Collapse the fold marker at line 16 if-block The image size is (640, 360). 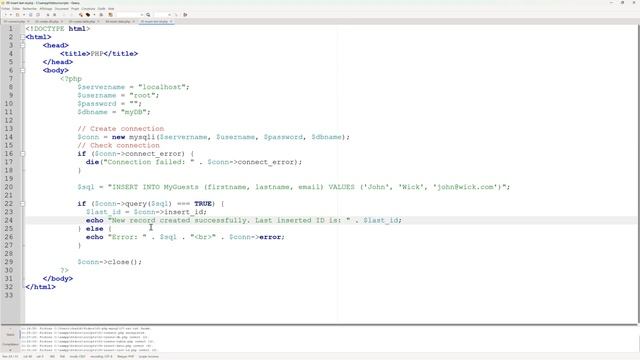point(22,154)
